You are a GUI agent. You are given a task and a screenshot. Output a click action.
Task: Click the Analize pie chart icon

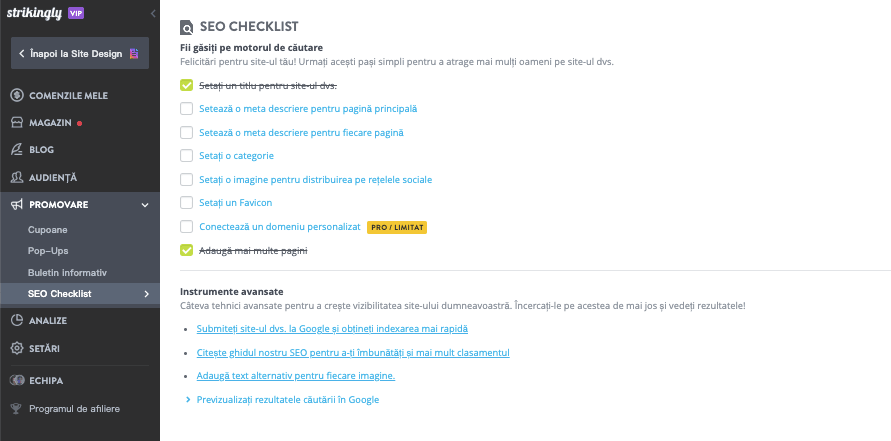tap(17, 320)
